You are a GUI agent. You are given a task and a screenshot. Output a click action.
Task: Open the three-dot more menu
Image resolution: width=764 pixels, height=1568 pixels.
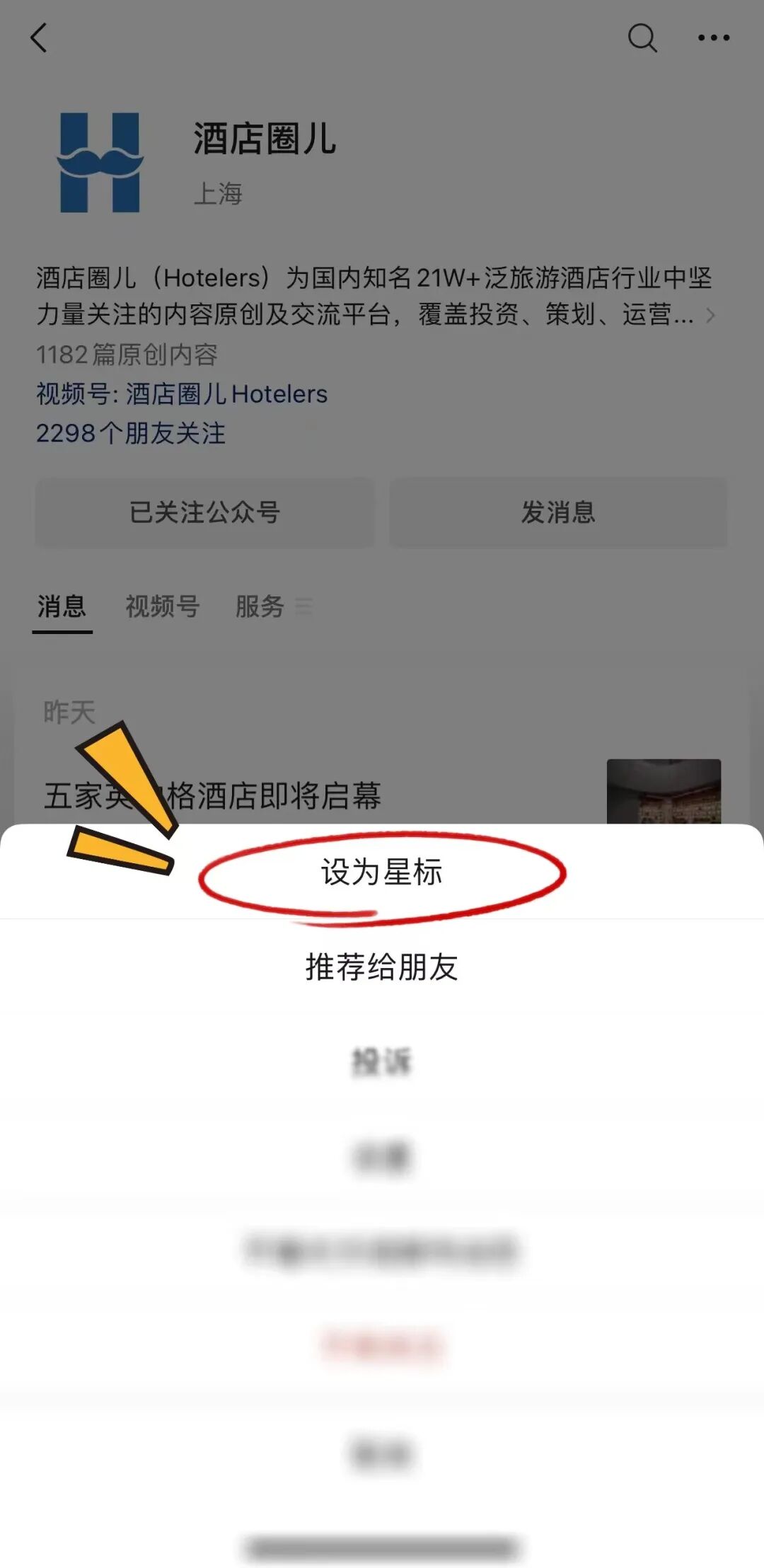point(713,38)
